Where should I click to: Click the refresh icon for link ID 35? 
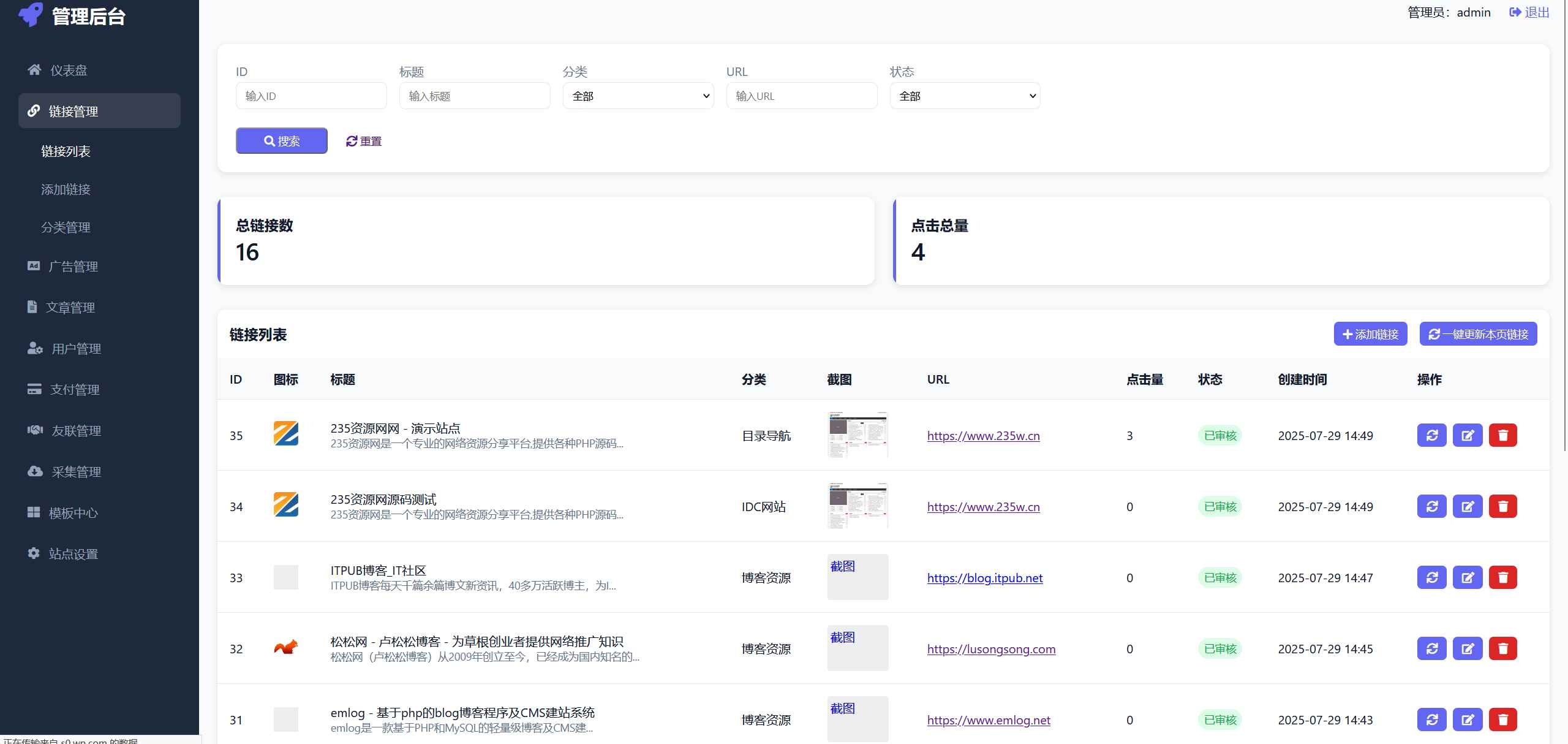[x=1431, y=435]
